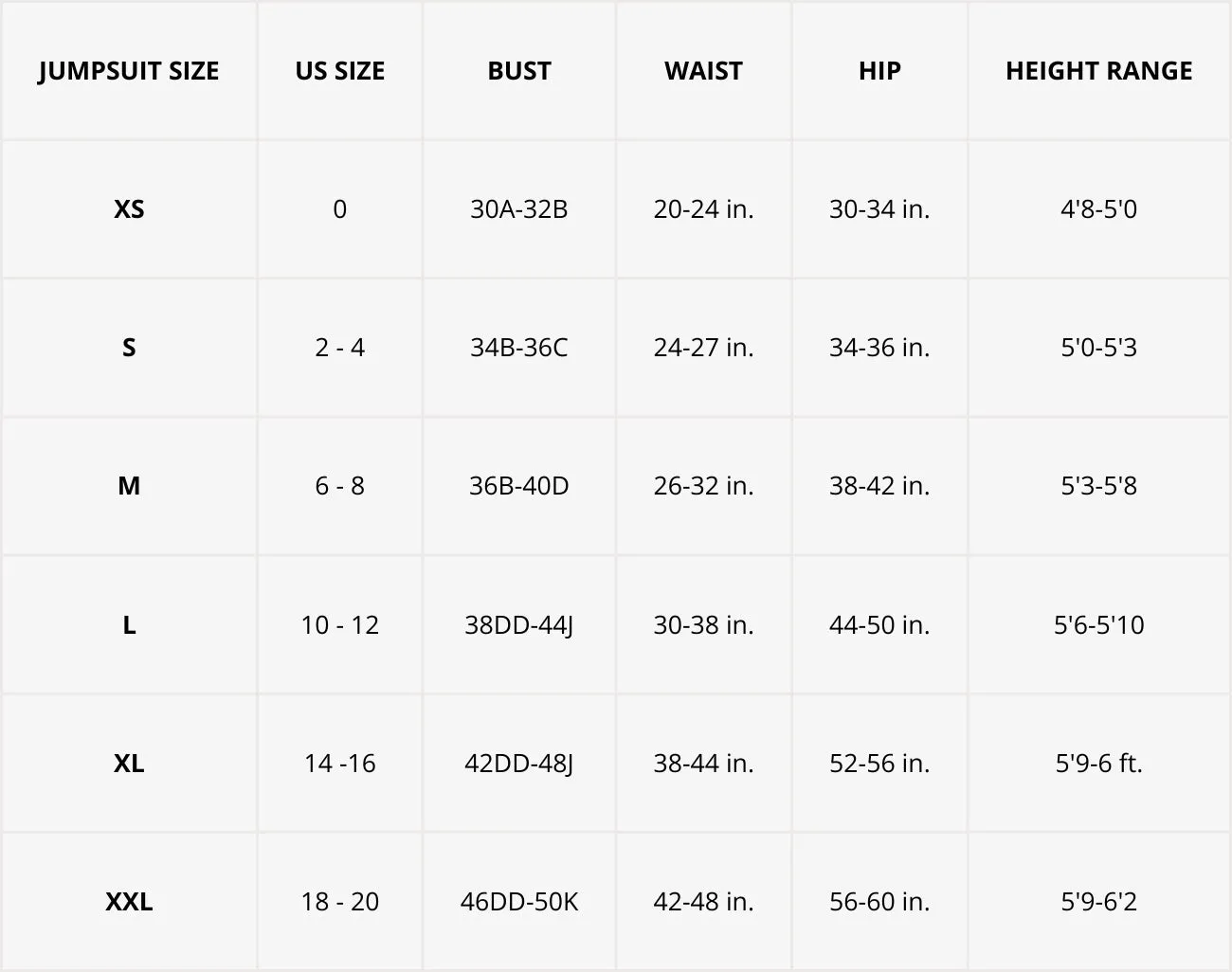Click the 30A-32B bust cell
1232x972 pixels.
coord(519,209)
